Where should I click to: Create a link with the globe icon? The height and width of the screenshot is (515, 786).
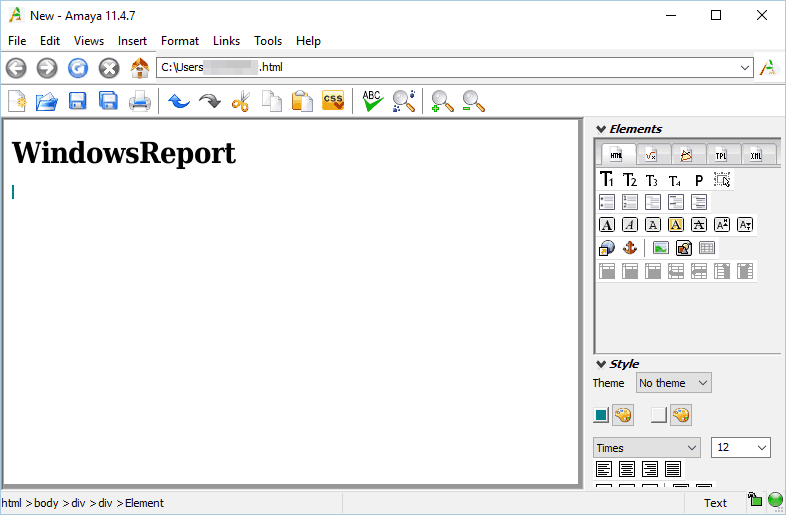607,248
